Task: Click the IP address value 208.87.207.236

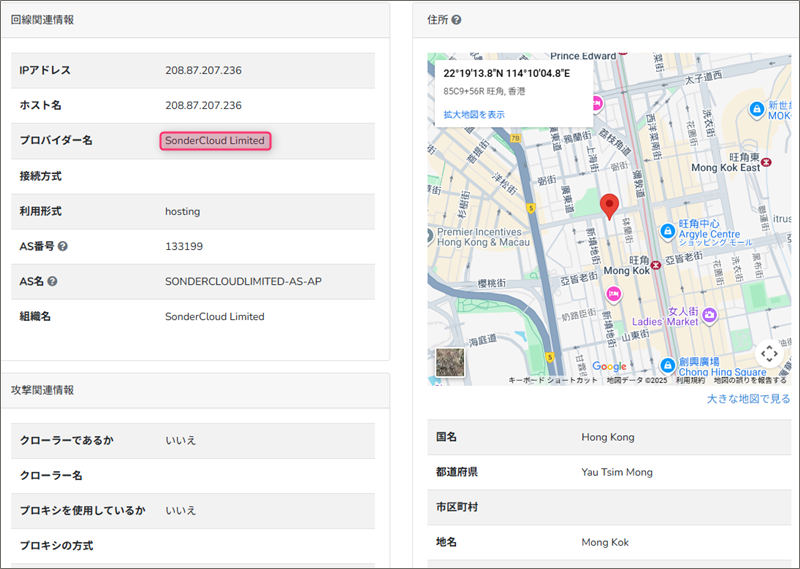Action: pyautogui.click(x=203, y=71)
